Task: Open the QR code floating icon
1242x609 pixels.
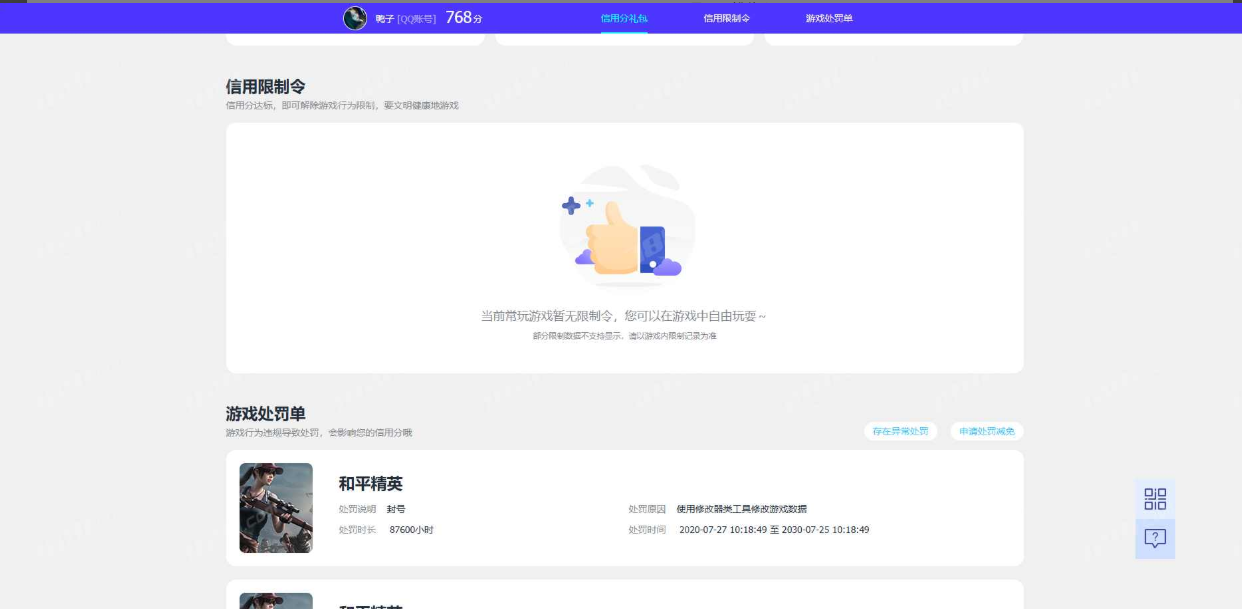Action: click(1155, 499)
